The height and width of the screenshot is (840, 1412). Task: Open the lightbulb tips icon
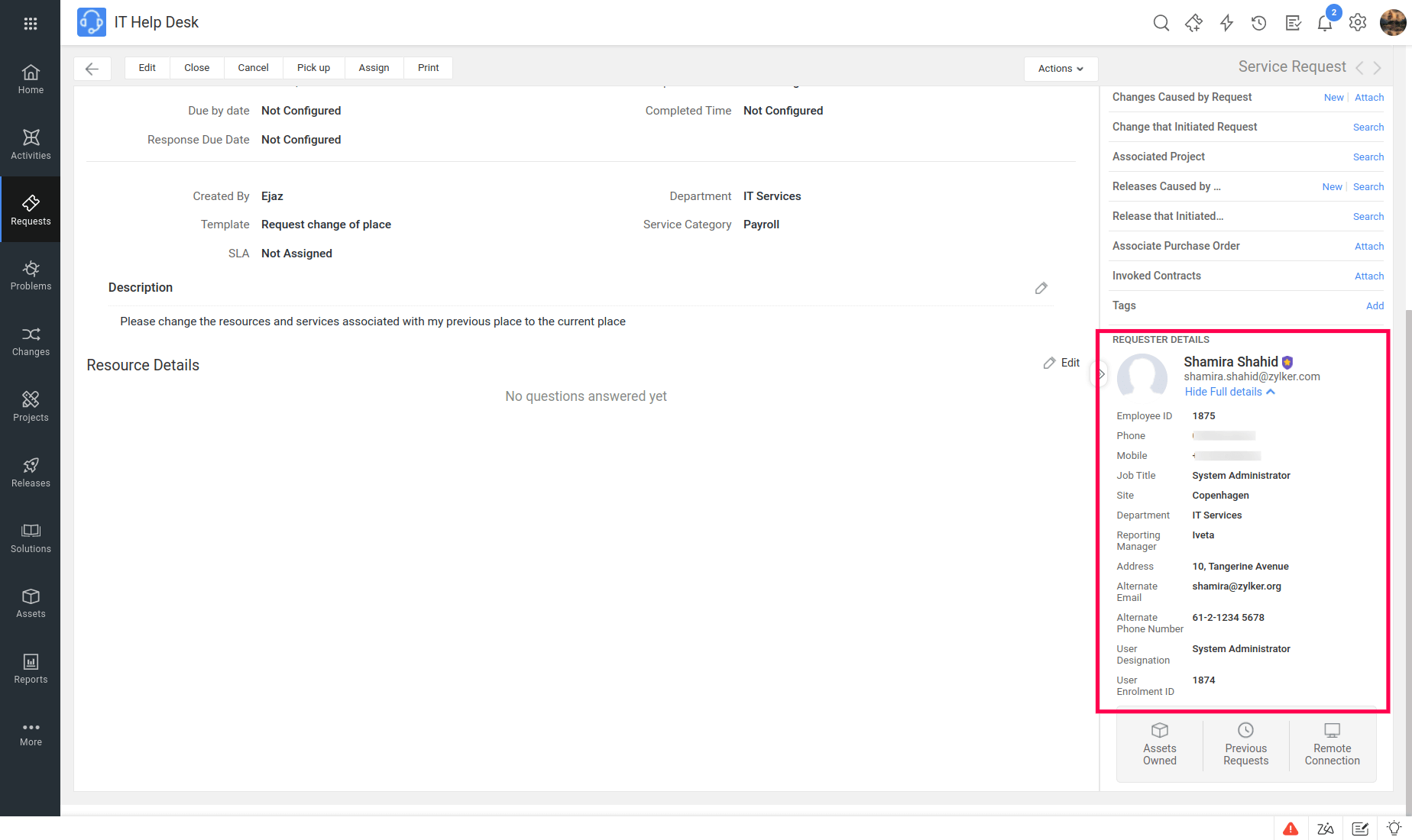click(x=1394, y=829)
